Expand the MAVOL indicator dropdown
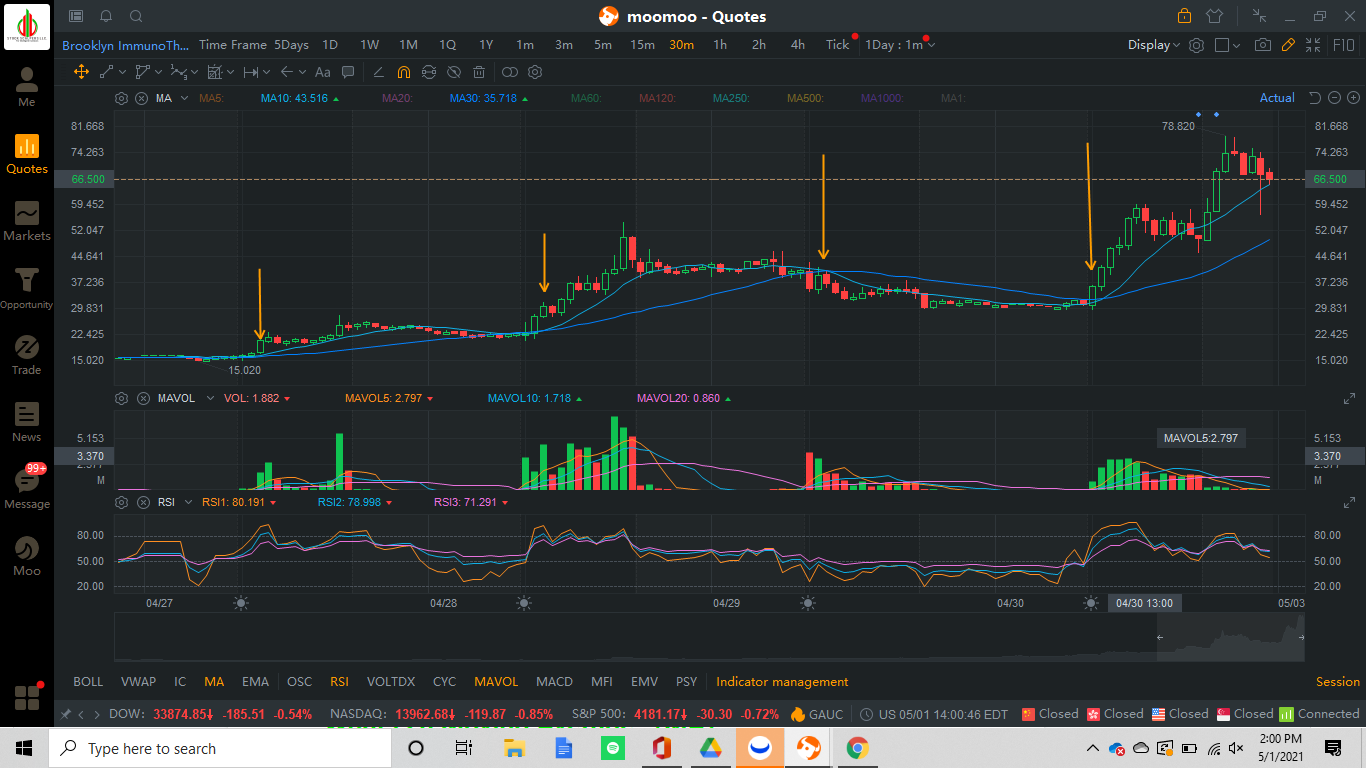 point(210,398)
